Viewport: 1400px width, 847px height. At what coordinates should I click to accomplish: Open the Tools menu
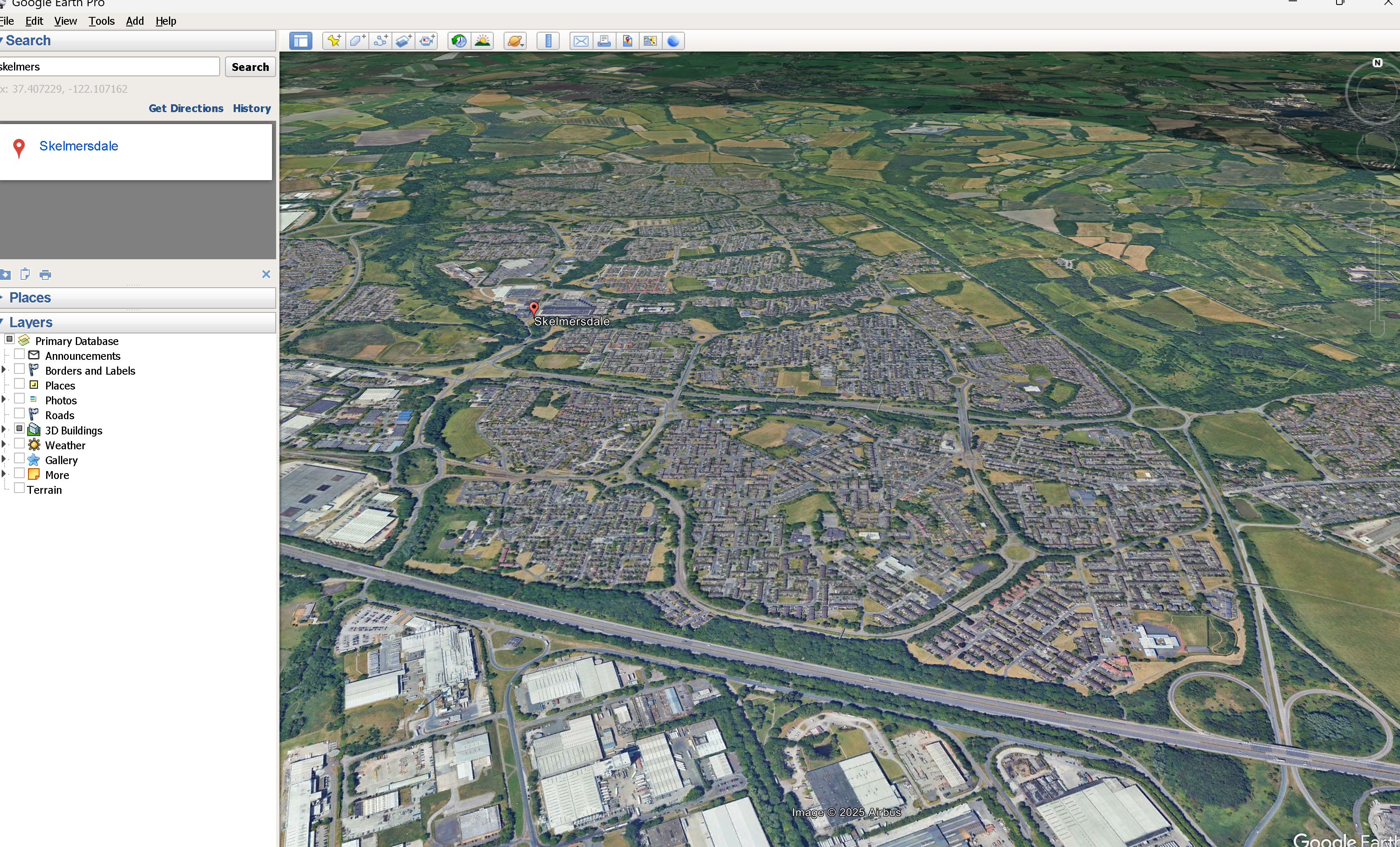101,21
